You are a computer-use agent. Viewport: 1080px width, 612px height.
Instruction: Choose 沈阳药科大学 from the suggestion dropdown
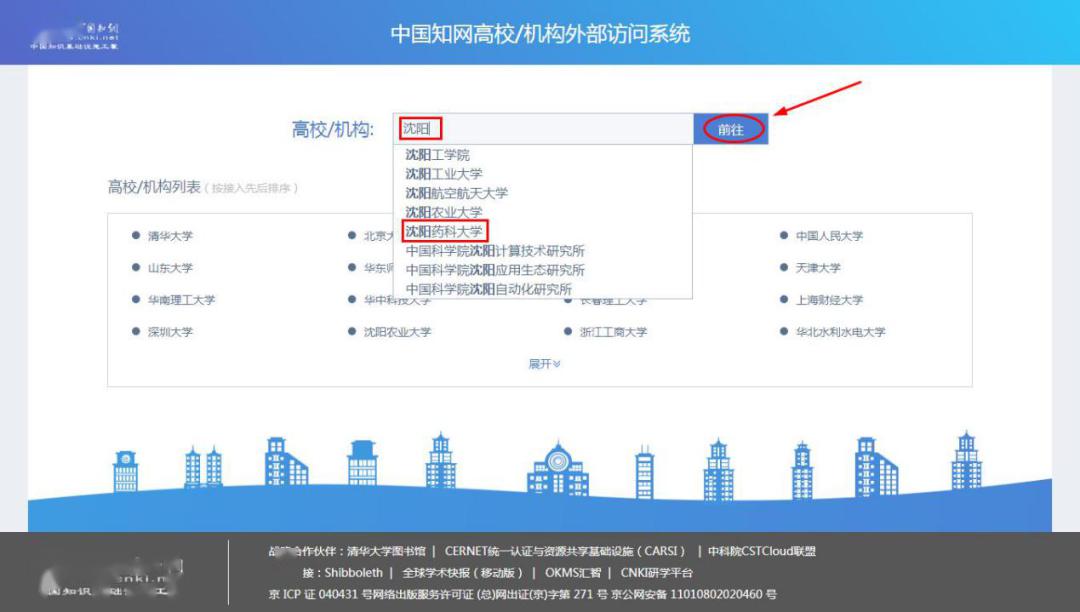(x=444, y=231)
